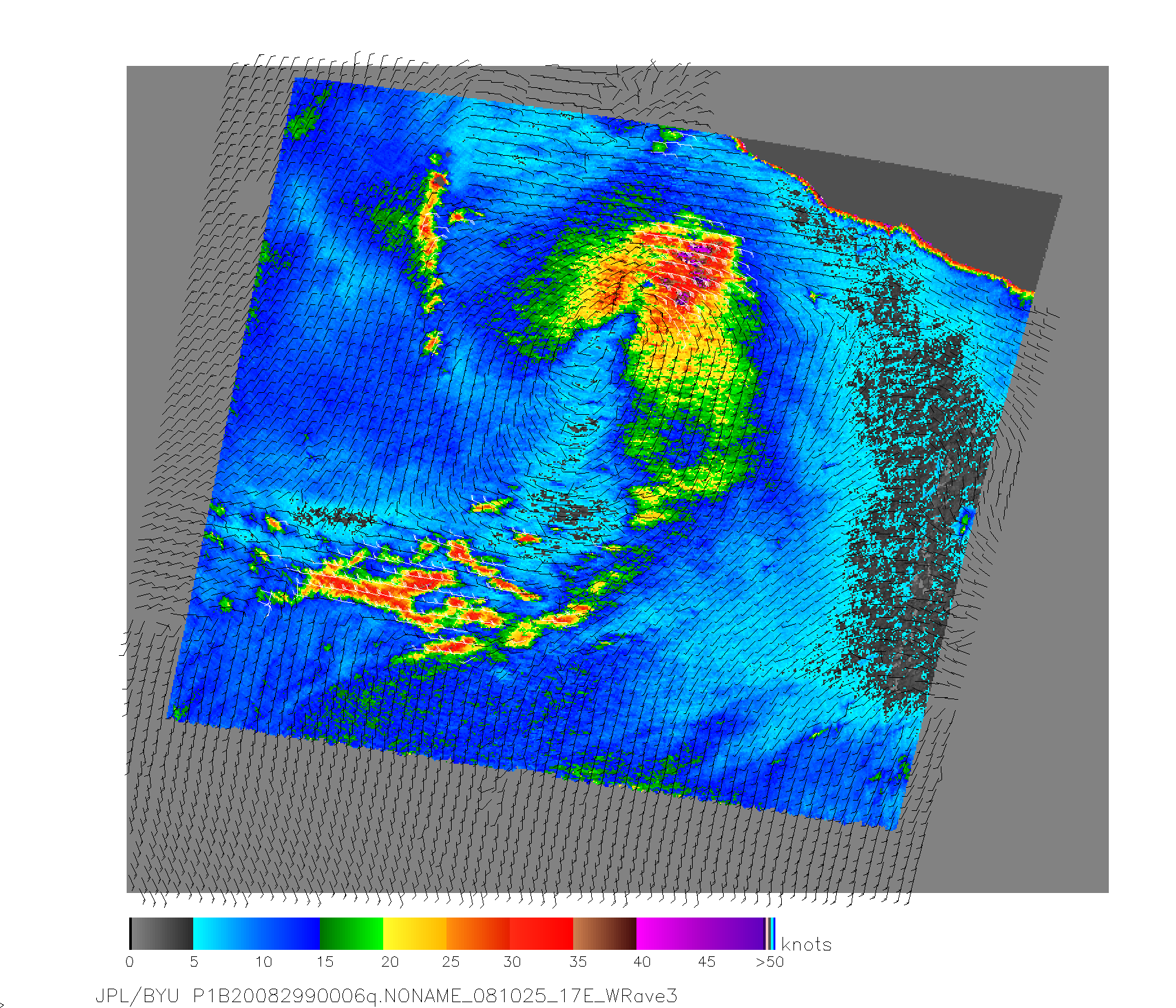The height and width of the screenshot is (1008, 1176).
Task: Click the '35' scale label
Action: click(x=578, y=962)
